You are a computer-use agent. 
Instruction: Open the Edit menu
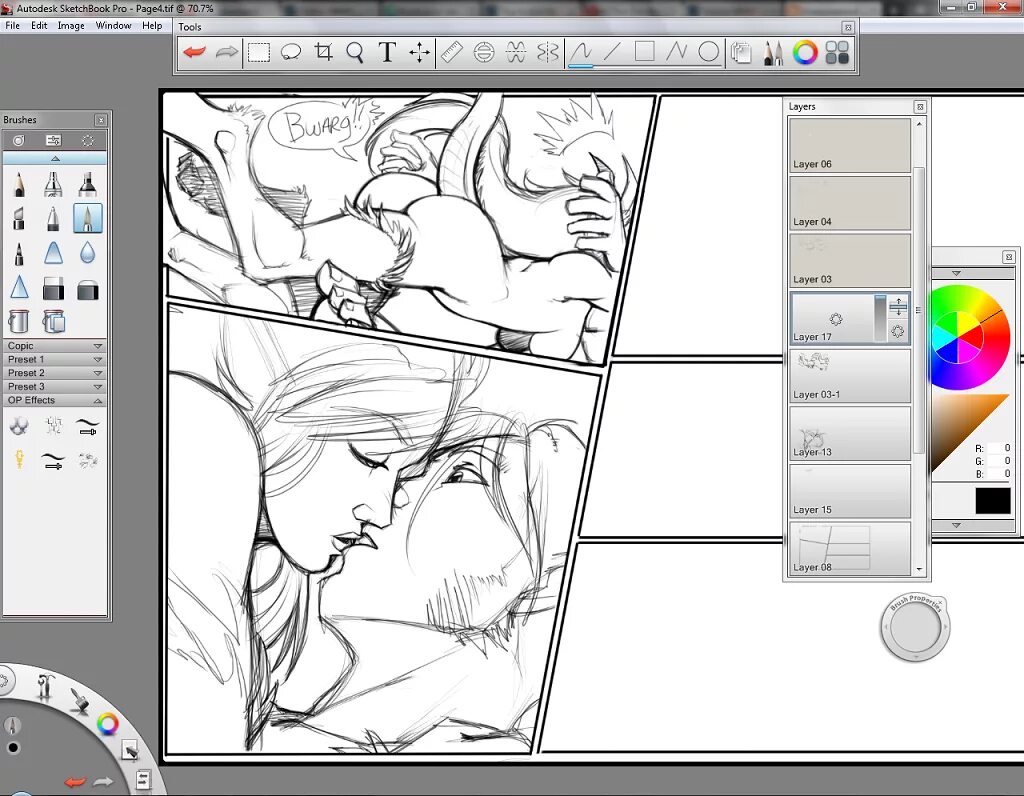[x=39, y=25]
